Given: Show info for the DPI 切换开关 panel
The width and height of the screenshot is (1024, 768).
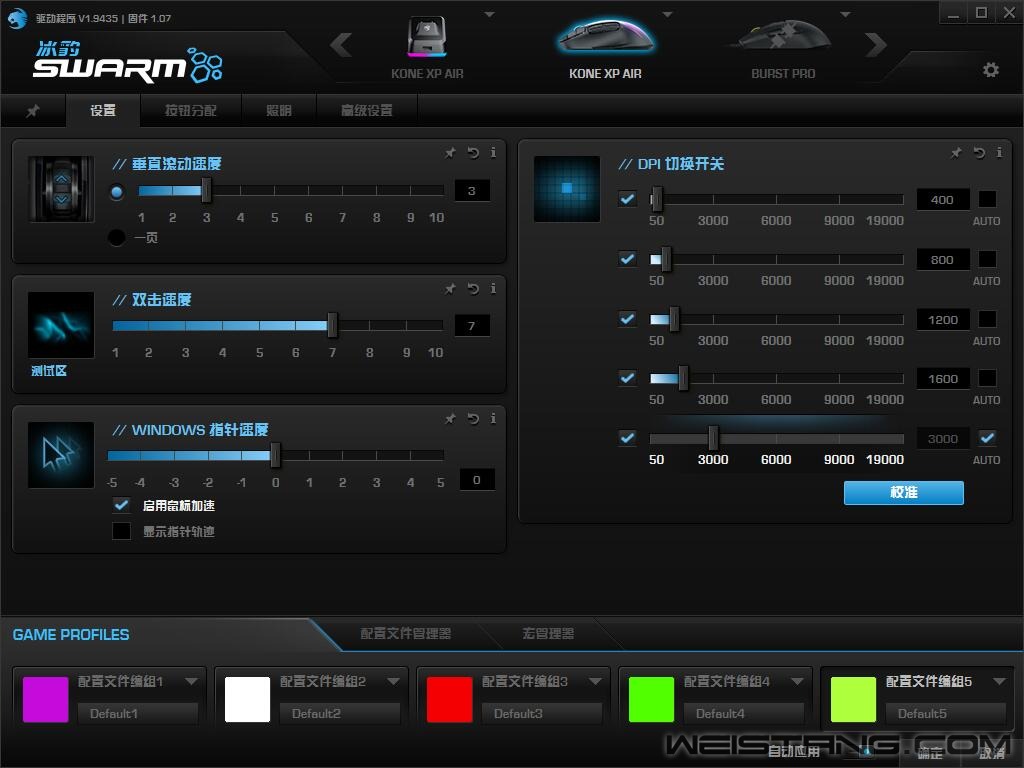Looking at the screenshot, I should point(999,153).
